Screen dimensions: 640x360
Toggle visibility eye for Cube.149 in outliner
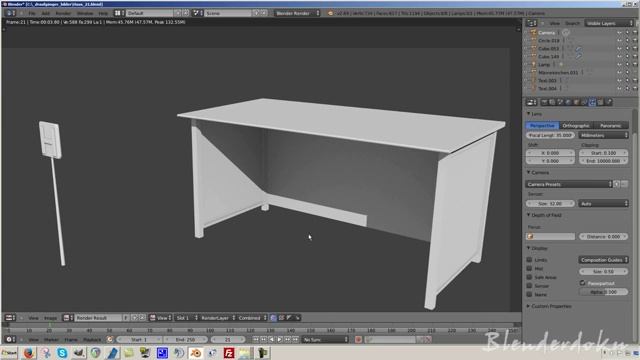[619, 56]
